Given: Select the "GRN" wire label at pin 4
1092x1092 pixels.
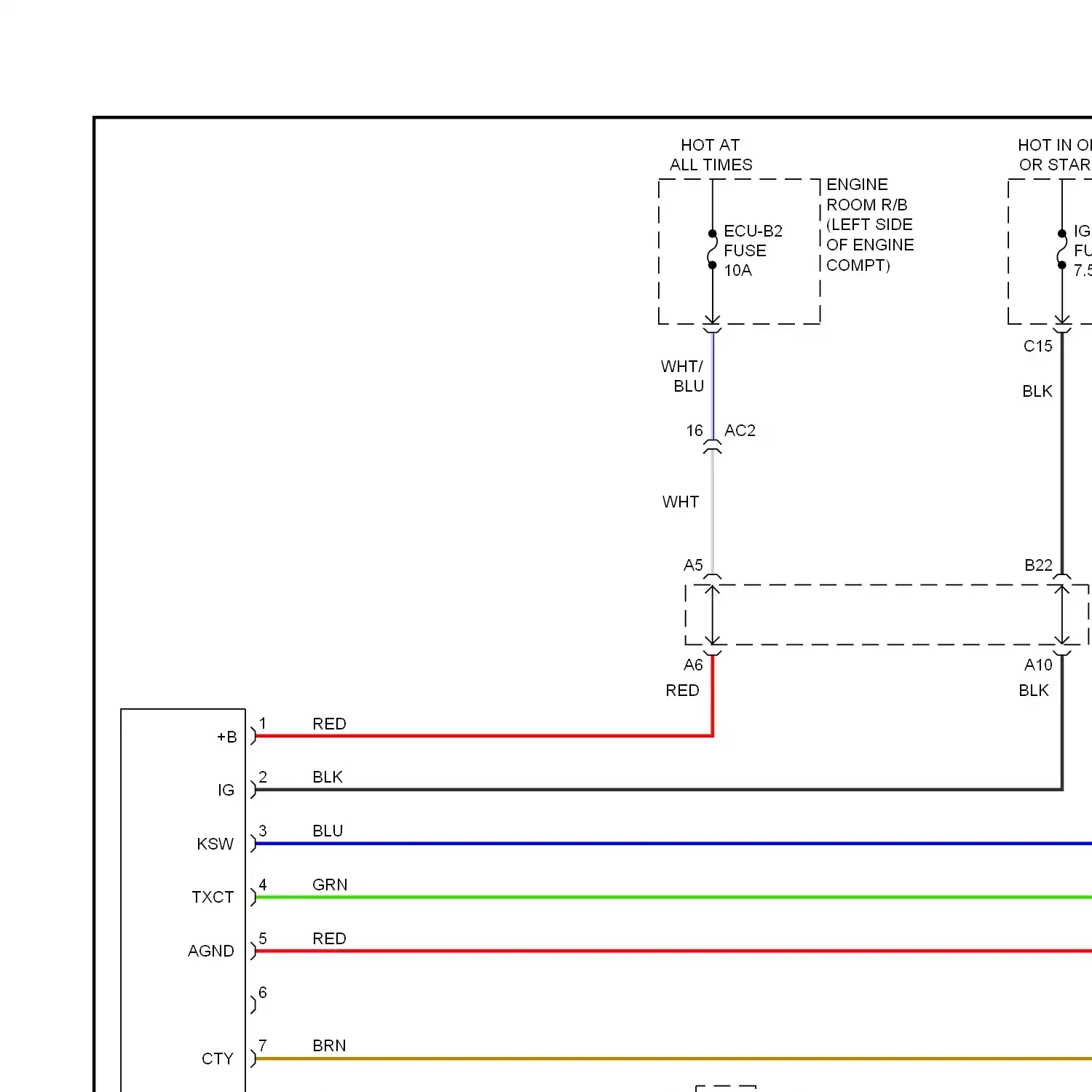Looking at the screenshot, I should [330, 885].
